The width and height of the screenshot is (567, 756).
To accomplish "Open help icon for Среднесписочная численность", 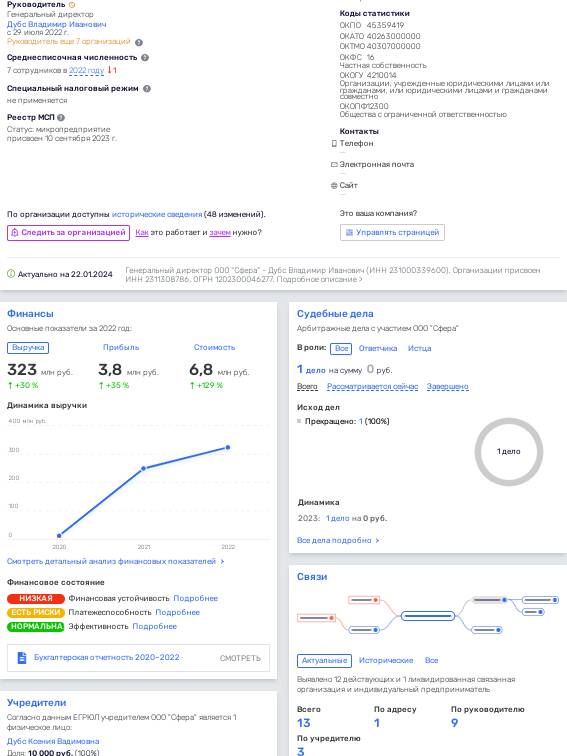I will pyautogui.click(x=145, y=58).
